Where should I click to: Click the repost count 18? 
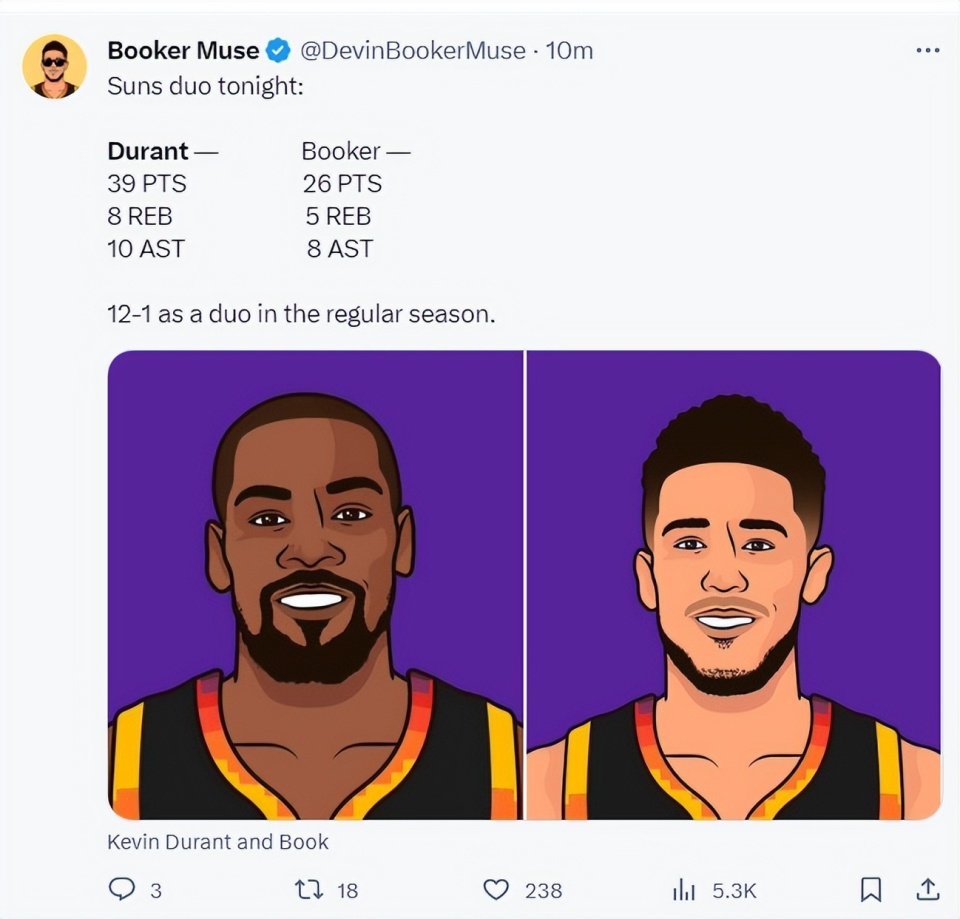347,890
